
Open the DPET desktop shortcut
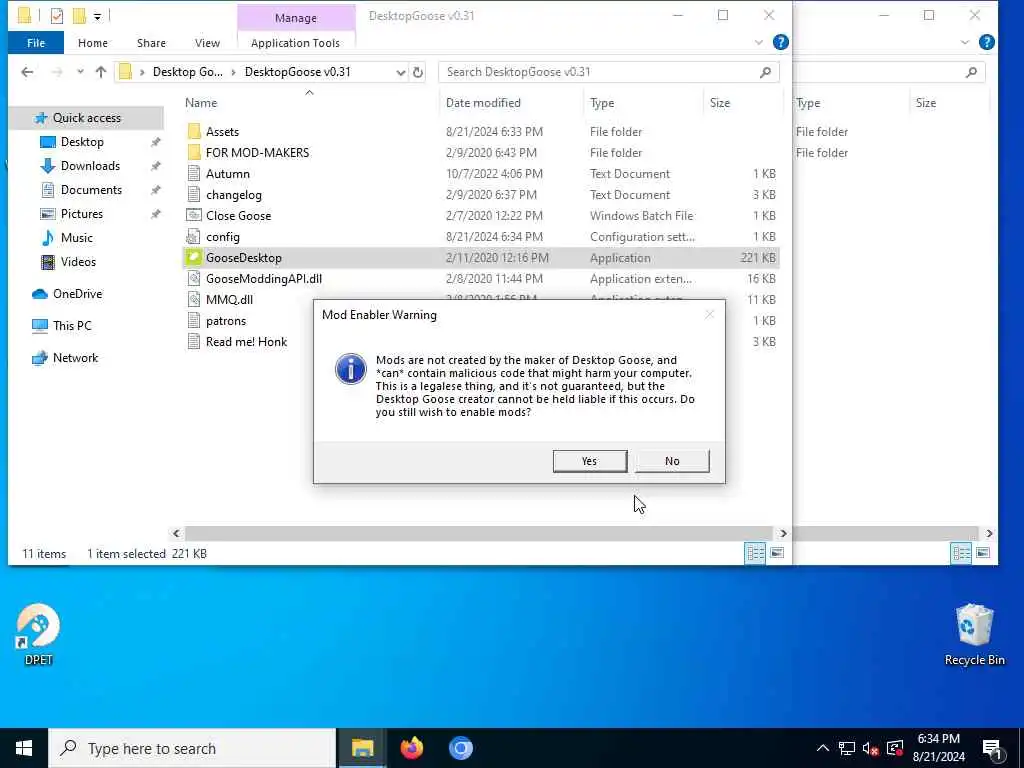click(x=38, y=634)
